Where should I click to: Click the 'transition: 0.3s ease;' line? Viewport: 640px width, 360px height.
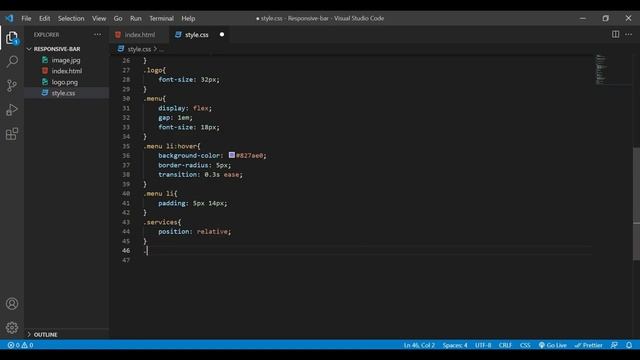(200, 175)
